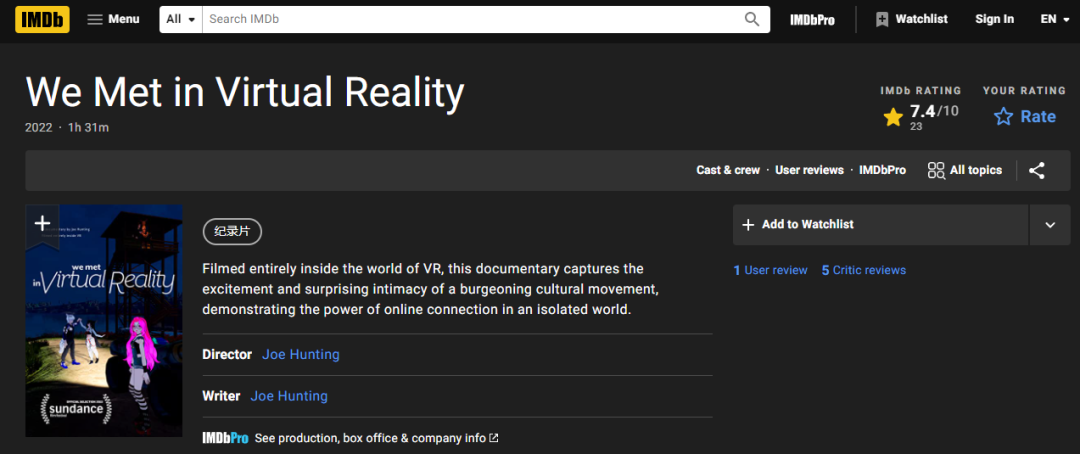
Task: Click the yellow IMDb rating star
Action: [x=893, y=117]
